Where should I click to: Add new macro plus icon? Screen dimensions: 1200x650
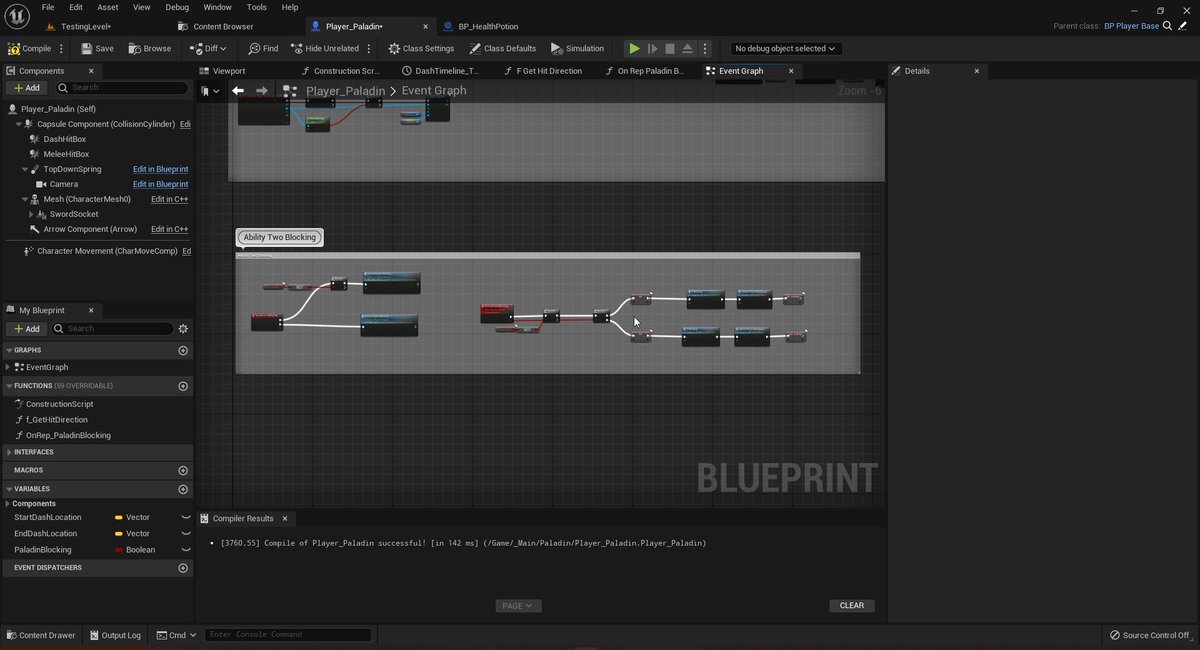[183, 470]
